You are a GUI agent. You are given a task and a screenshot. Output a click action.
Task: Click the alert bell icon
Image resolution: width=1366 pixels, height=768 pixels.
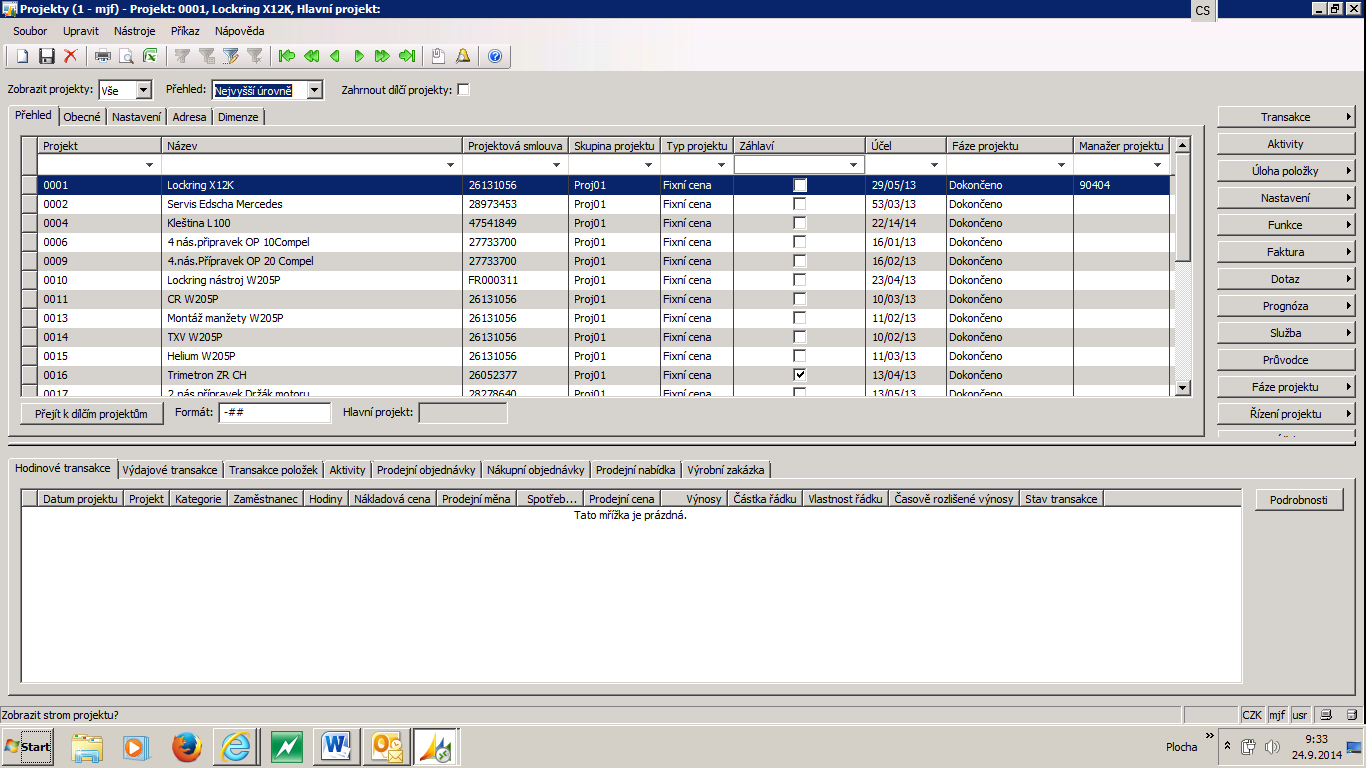(462, 56)
